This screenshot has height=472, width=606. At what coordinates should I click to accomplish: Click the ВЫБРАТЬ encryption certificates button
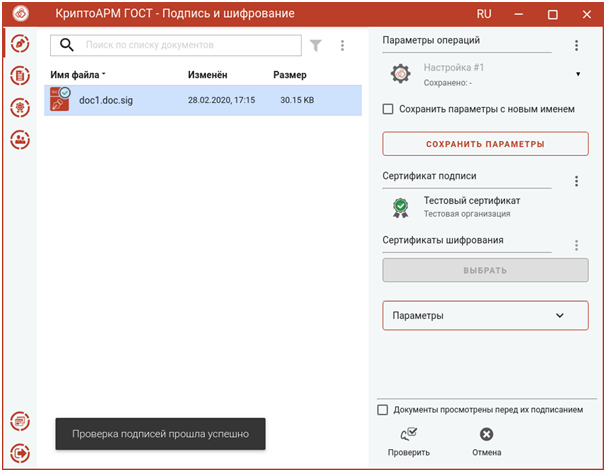point(485,270)
